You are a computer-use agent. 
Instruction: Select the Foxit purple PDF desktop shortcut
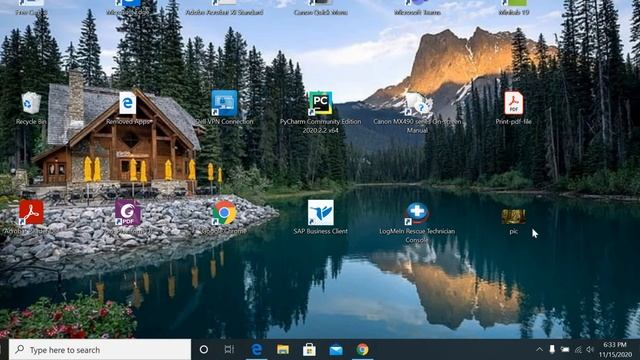128,212
